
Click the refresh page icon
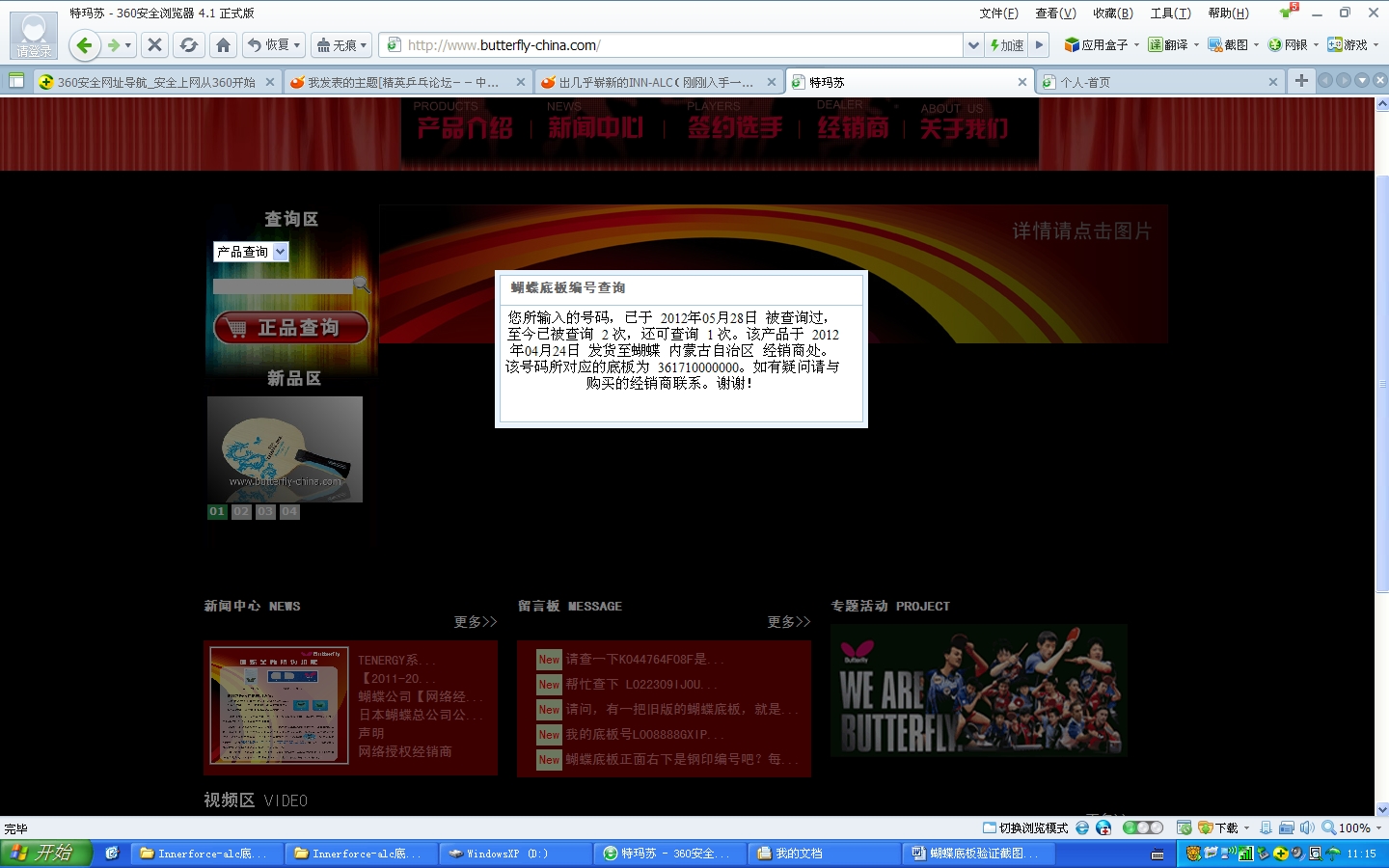pos(189,45)
